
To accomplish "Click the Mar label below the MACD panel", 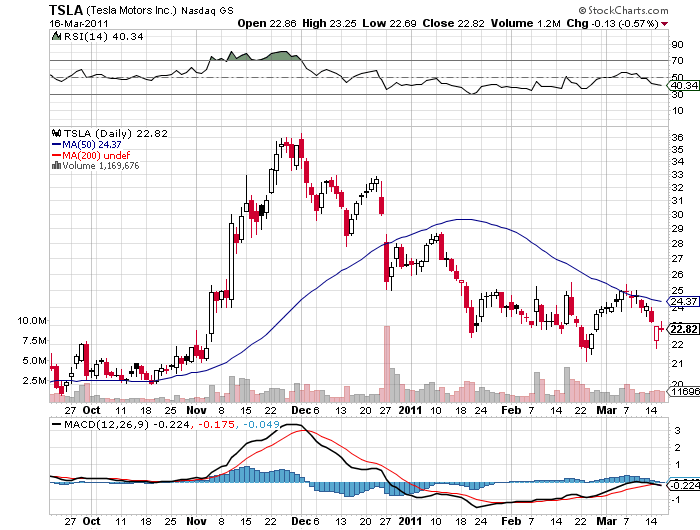I will [606, 522].
